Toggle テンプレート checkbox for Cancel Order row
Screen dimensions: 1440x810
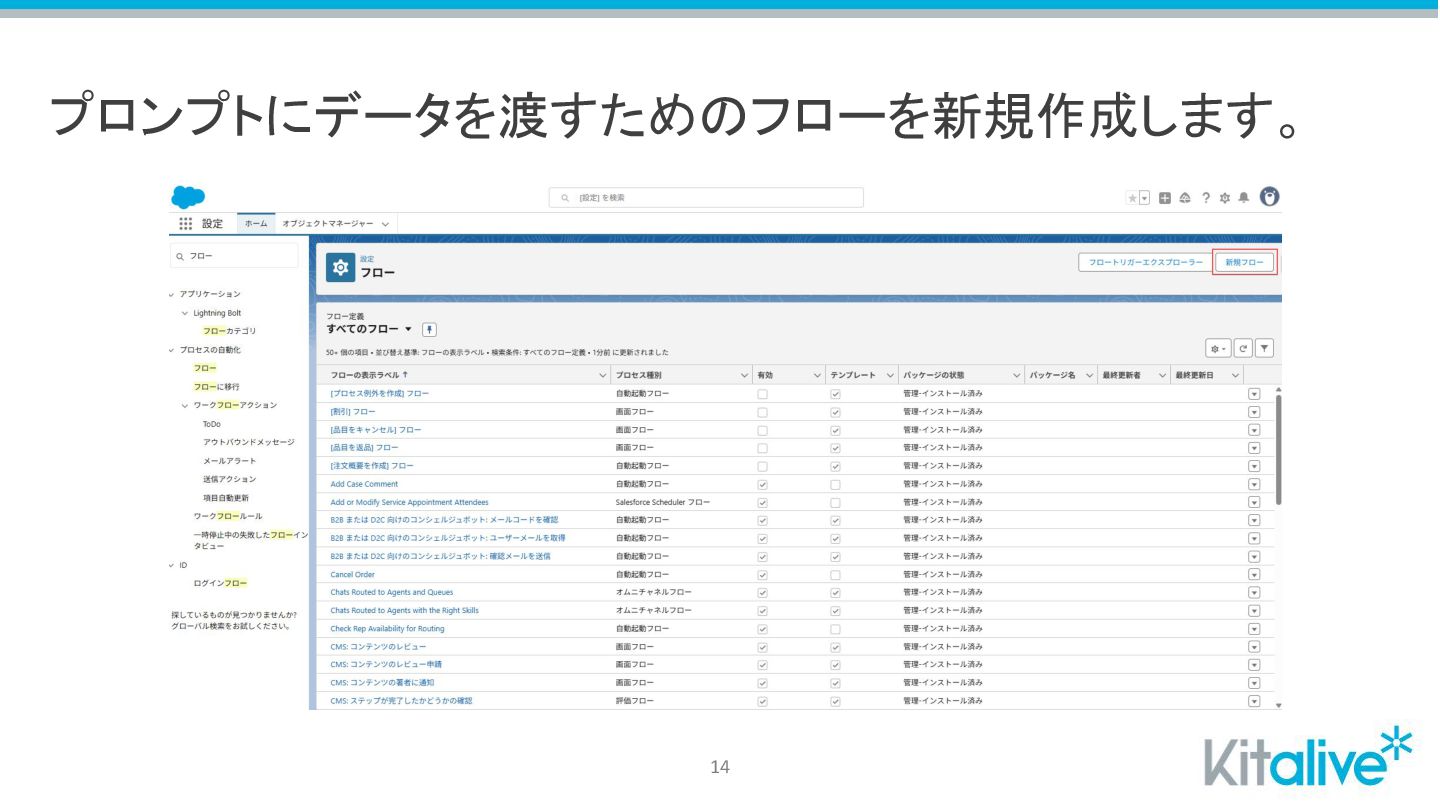click(835, 575)
